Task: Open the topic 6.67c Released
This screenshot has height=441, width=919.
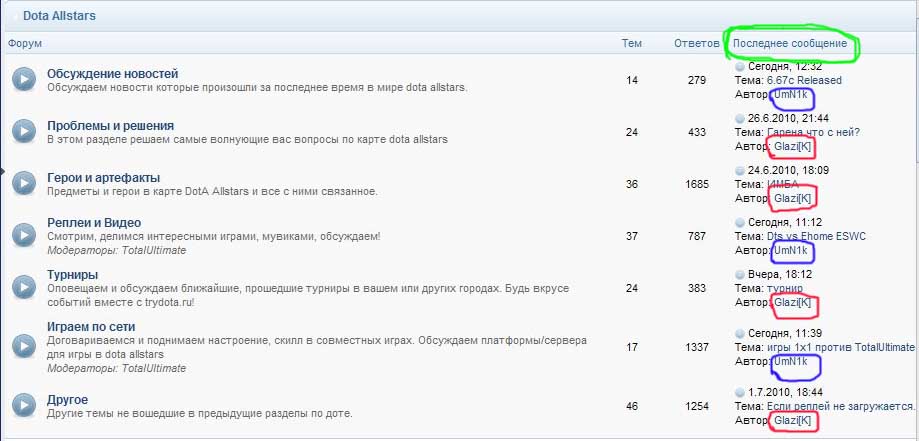Action: tap(804, 80)
